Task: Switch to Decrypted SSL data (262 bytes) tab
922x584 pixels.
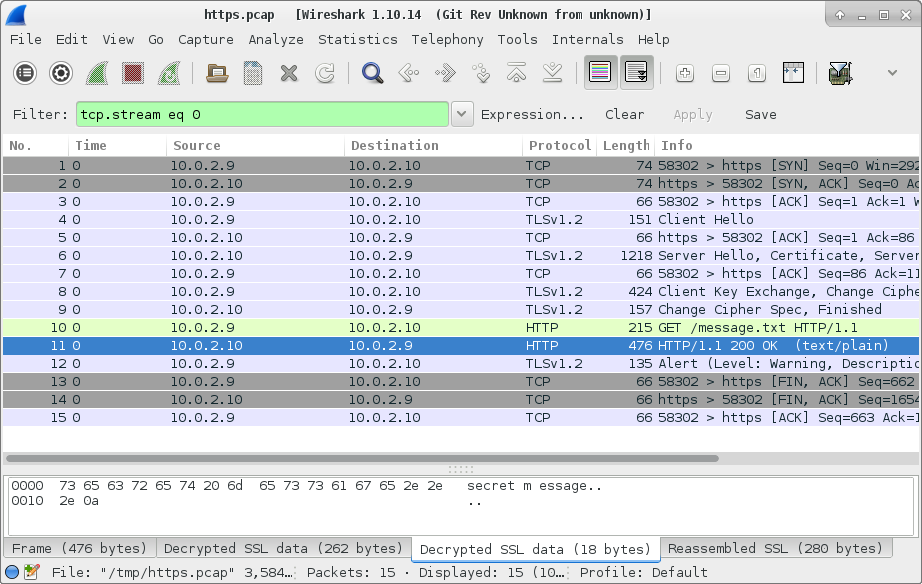Action: tap(283, 548)
